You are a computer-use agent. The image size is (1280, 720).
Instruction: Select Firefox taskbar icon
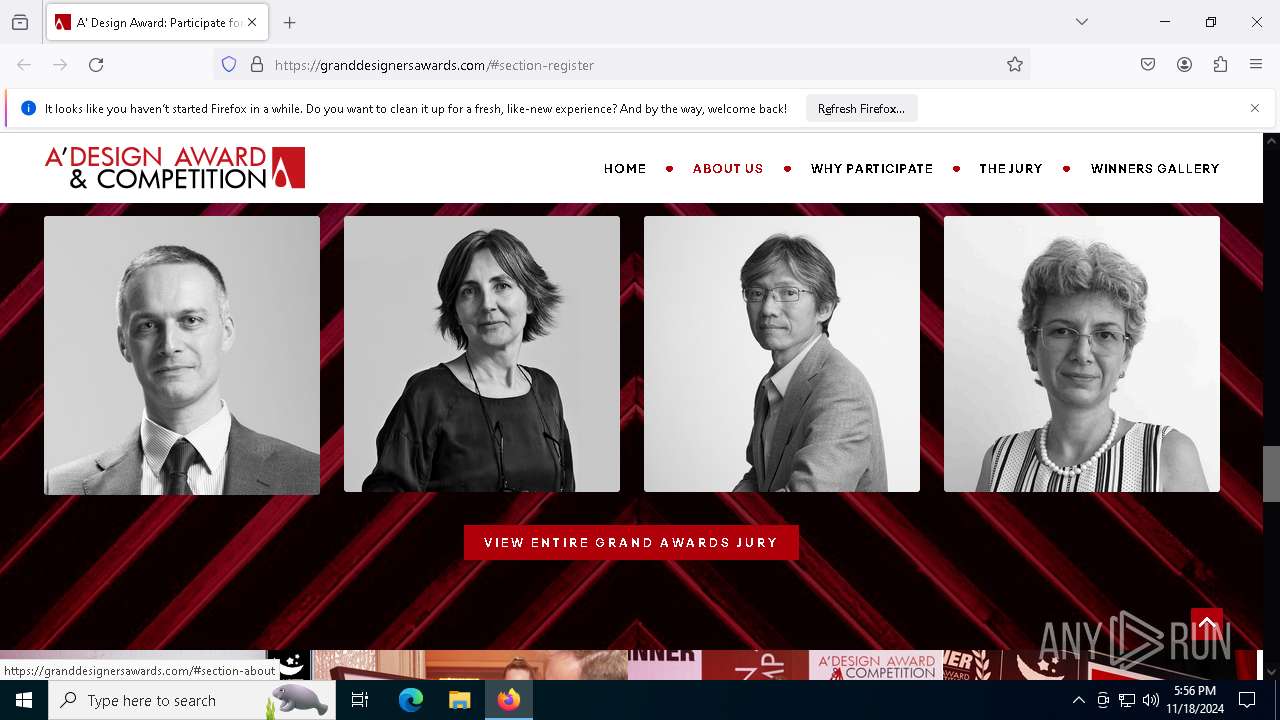[509, 700]
